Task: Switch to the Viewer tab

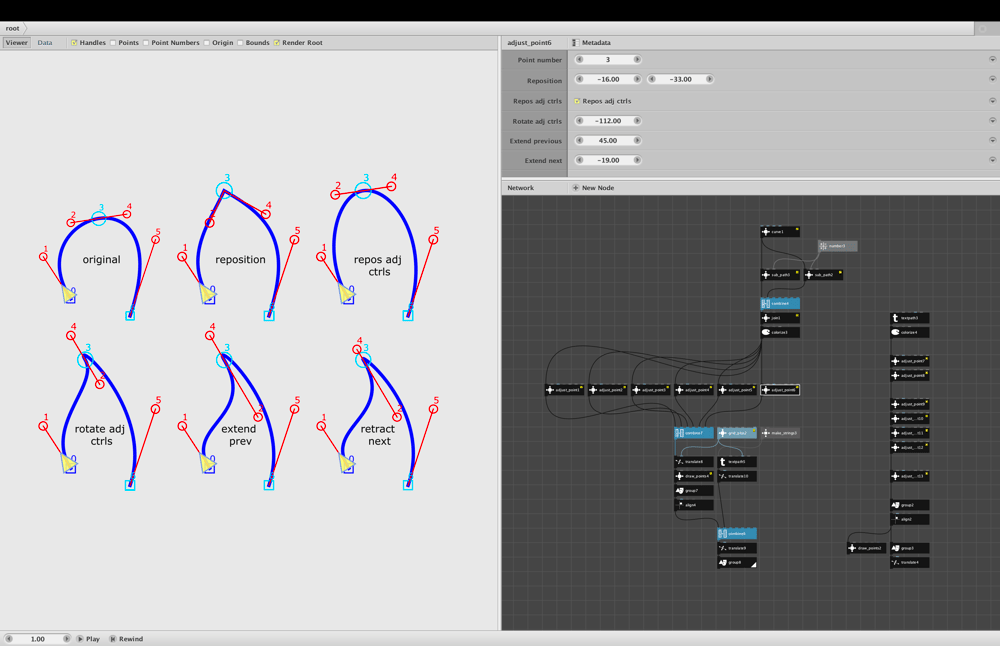Action: (x=17, y=43)
